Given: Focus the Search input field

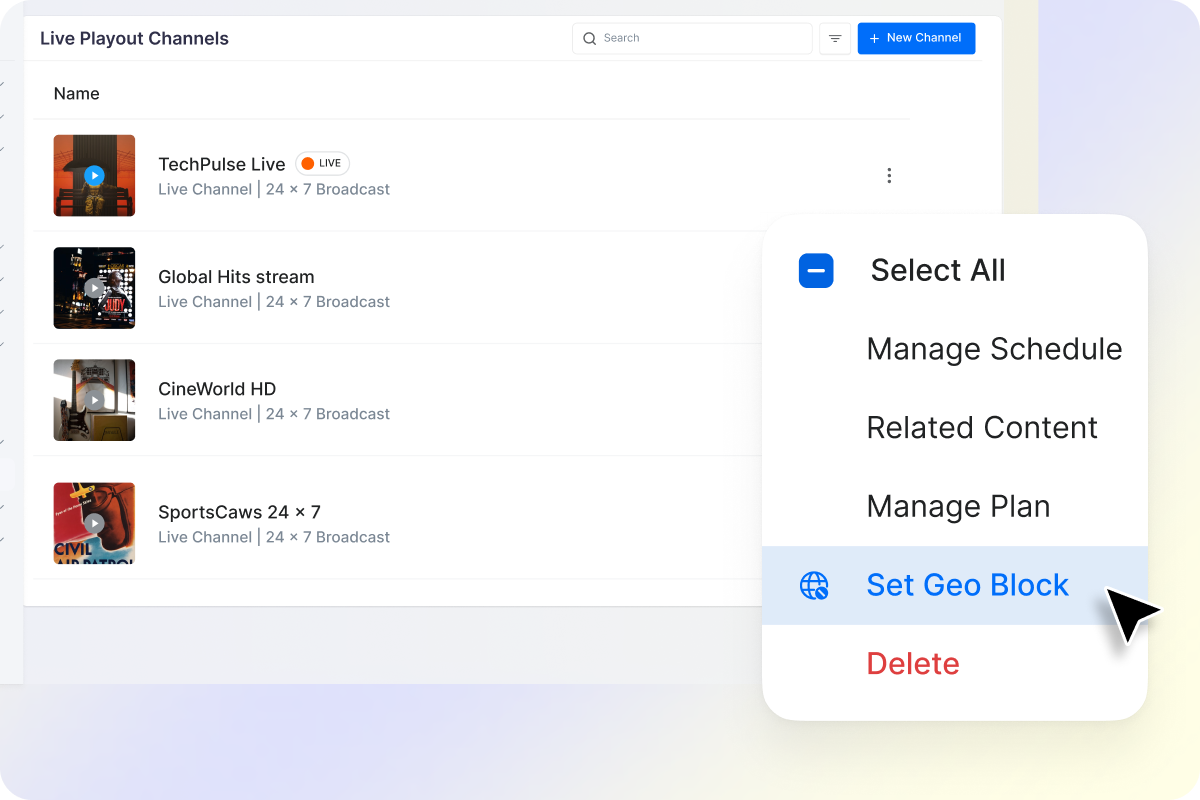Looking at the screenshot, I should coord(700,39).
